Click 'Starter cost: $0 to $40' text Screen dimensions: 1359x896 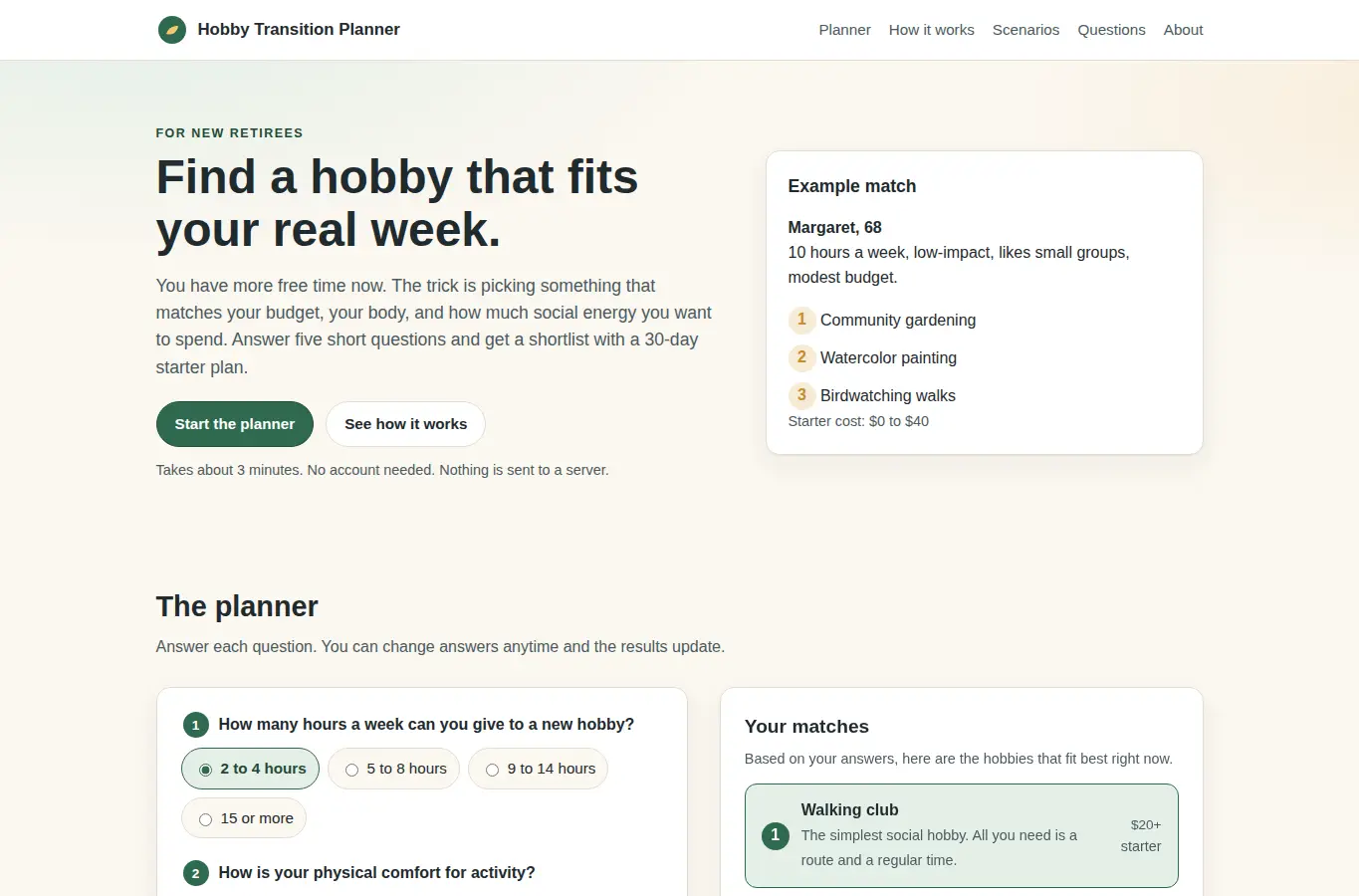coord(858,421)
